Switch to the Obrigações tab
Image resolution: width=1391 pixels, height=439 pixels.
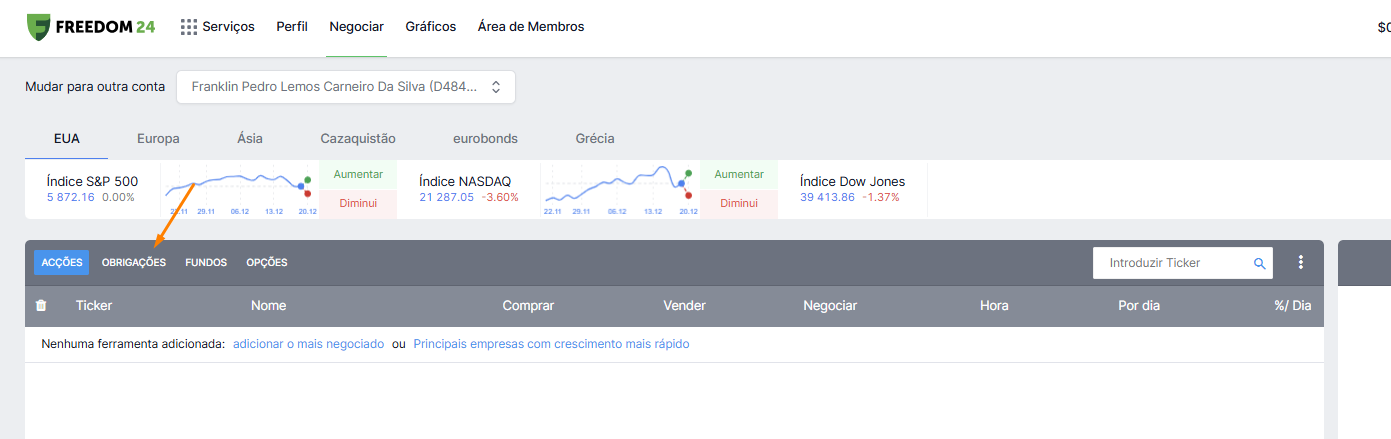[134, 262]
